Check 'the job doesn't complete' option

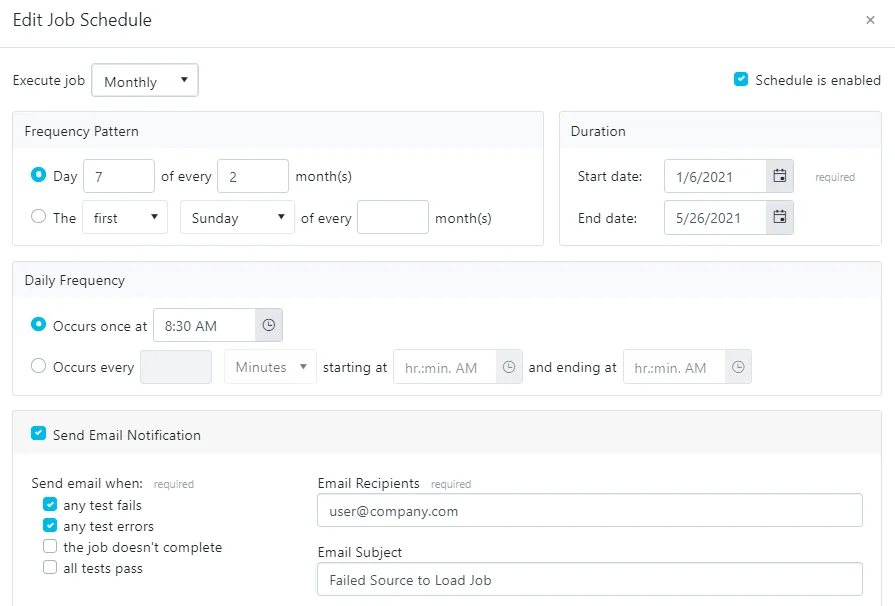pos(50,547)
